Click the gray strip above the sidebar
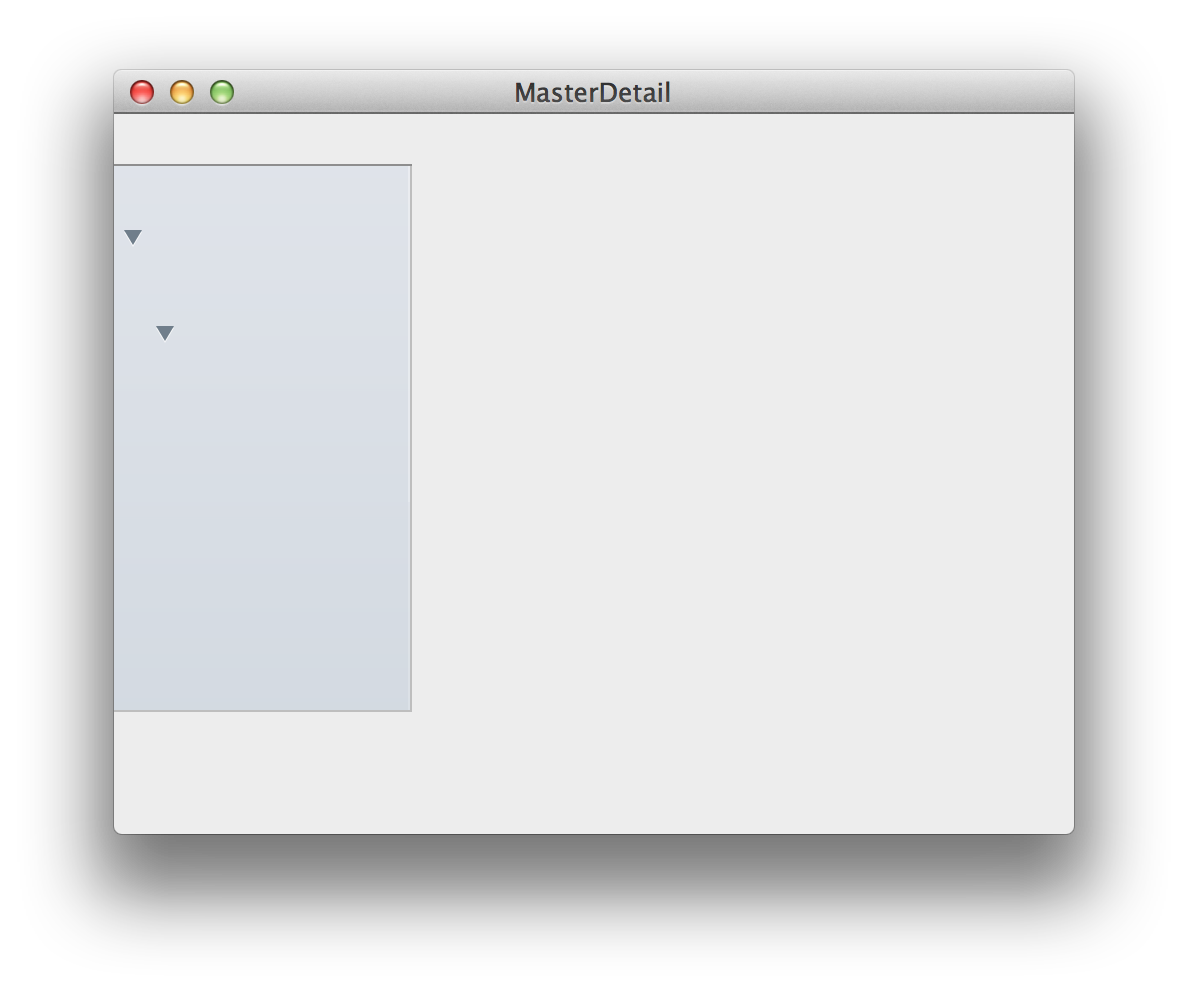Screen dimensions: 1188x992 262,139
